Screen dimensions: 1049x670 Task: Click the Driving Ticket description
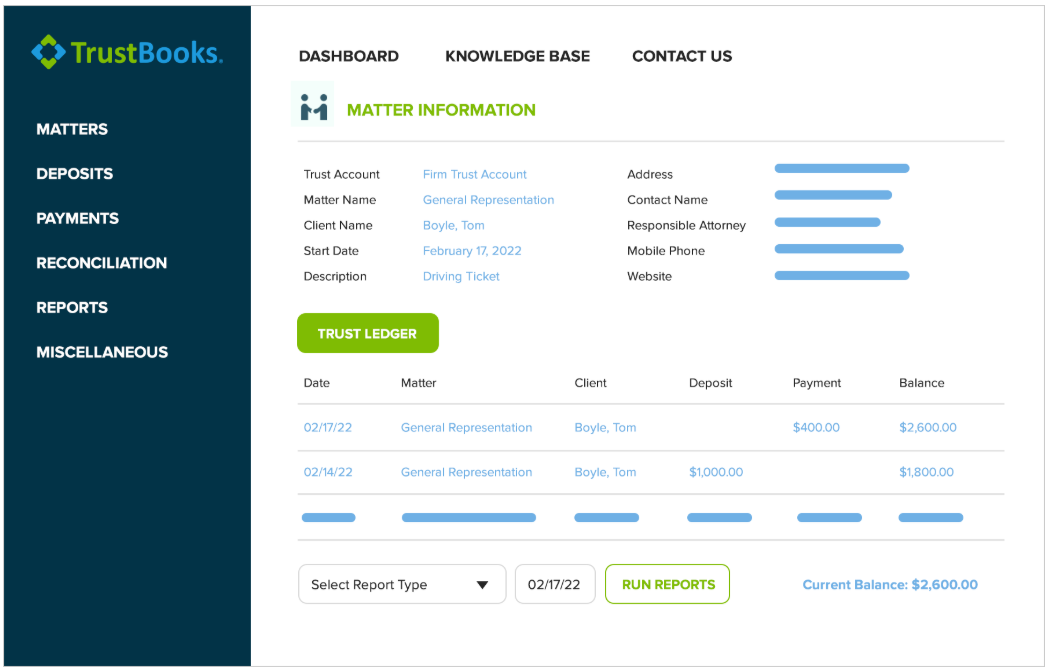pos(461,276)
